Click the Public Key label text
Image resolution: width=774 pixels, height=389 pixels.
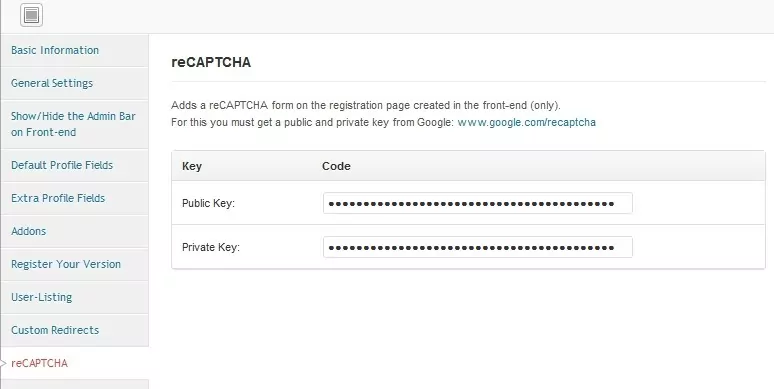[x=208, y=203]
